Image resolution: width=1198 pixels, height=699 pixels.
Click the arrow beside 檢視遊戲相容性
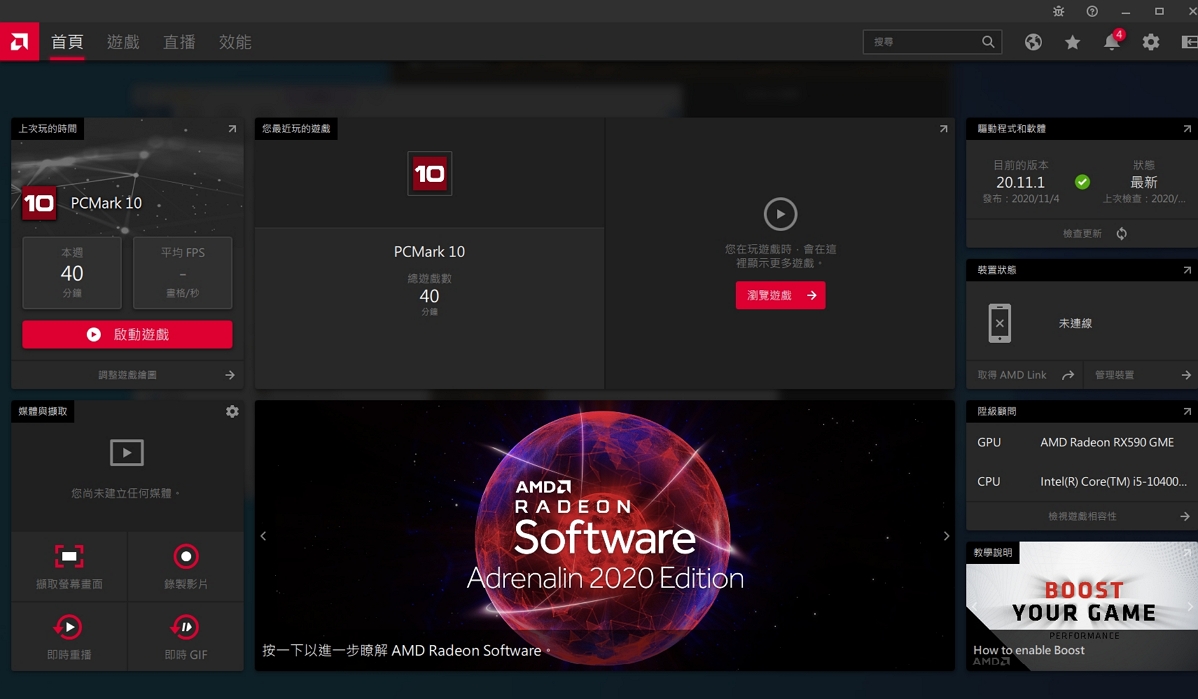[x=1185, y=516]
